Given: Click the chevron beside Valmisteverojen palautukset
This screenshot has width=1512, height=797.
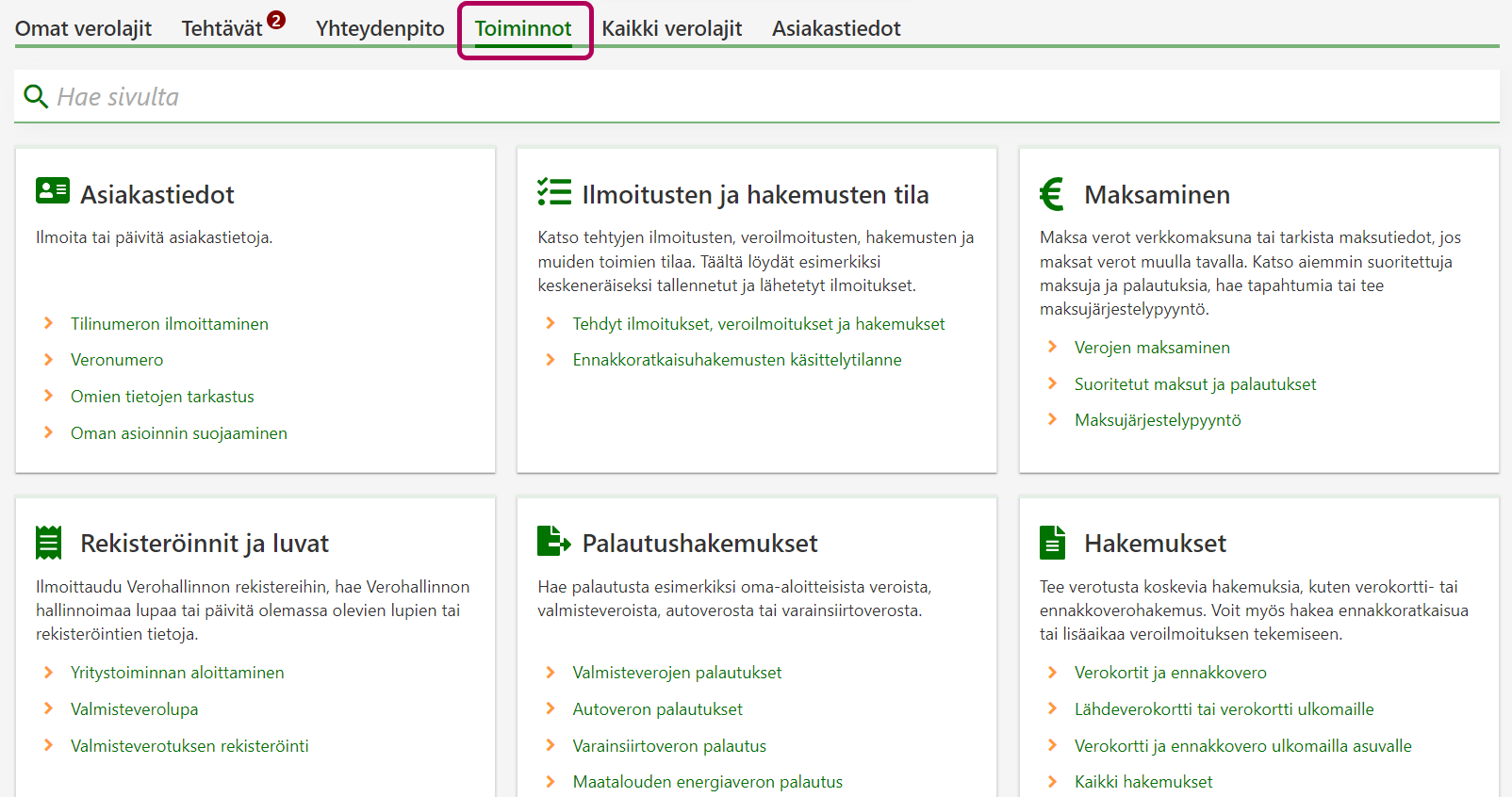Looking at the screenshot, I should [551, 672].
